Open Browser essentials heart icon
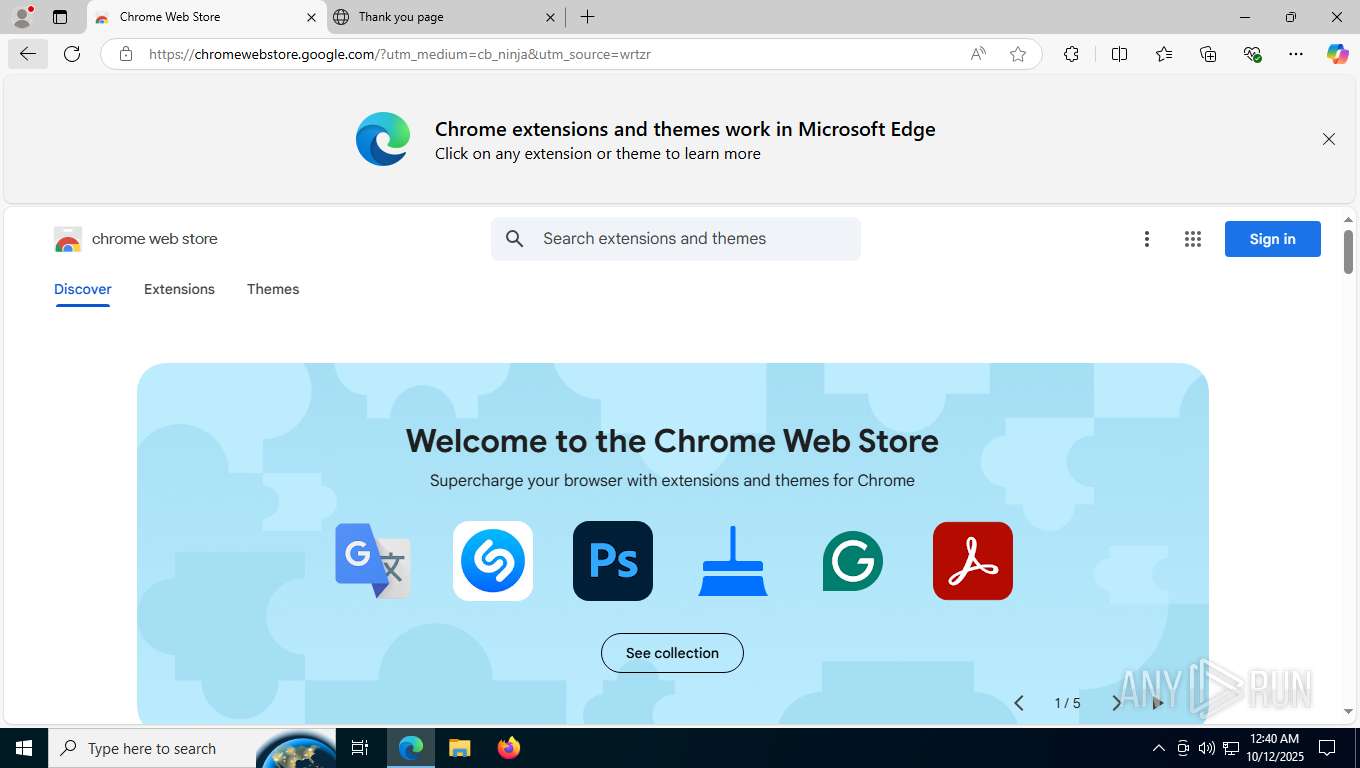 point(1252,54)
